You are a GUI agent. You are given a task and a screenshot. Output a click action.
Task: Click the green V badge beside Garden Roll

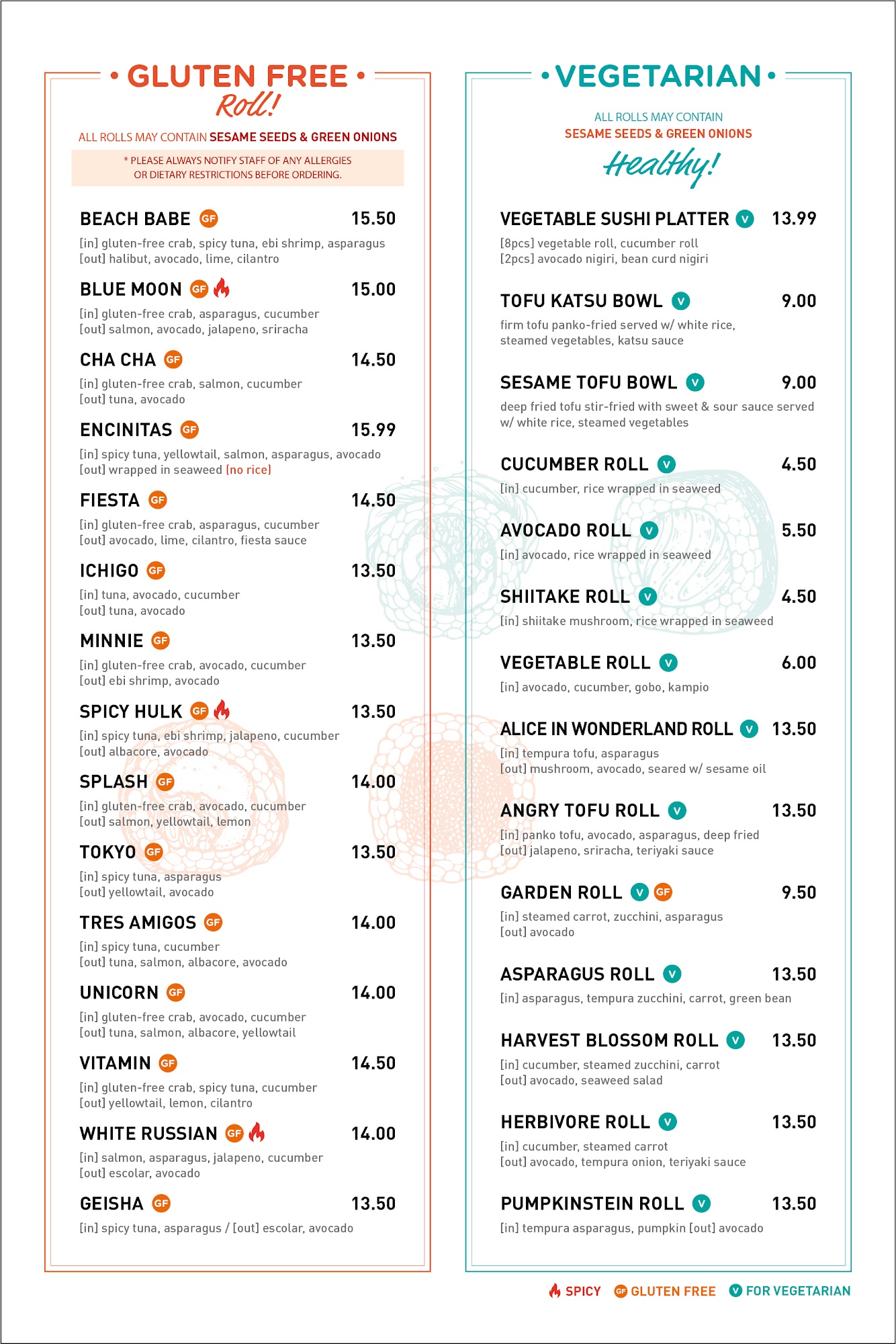[639, 892]
